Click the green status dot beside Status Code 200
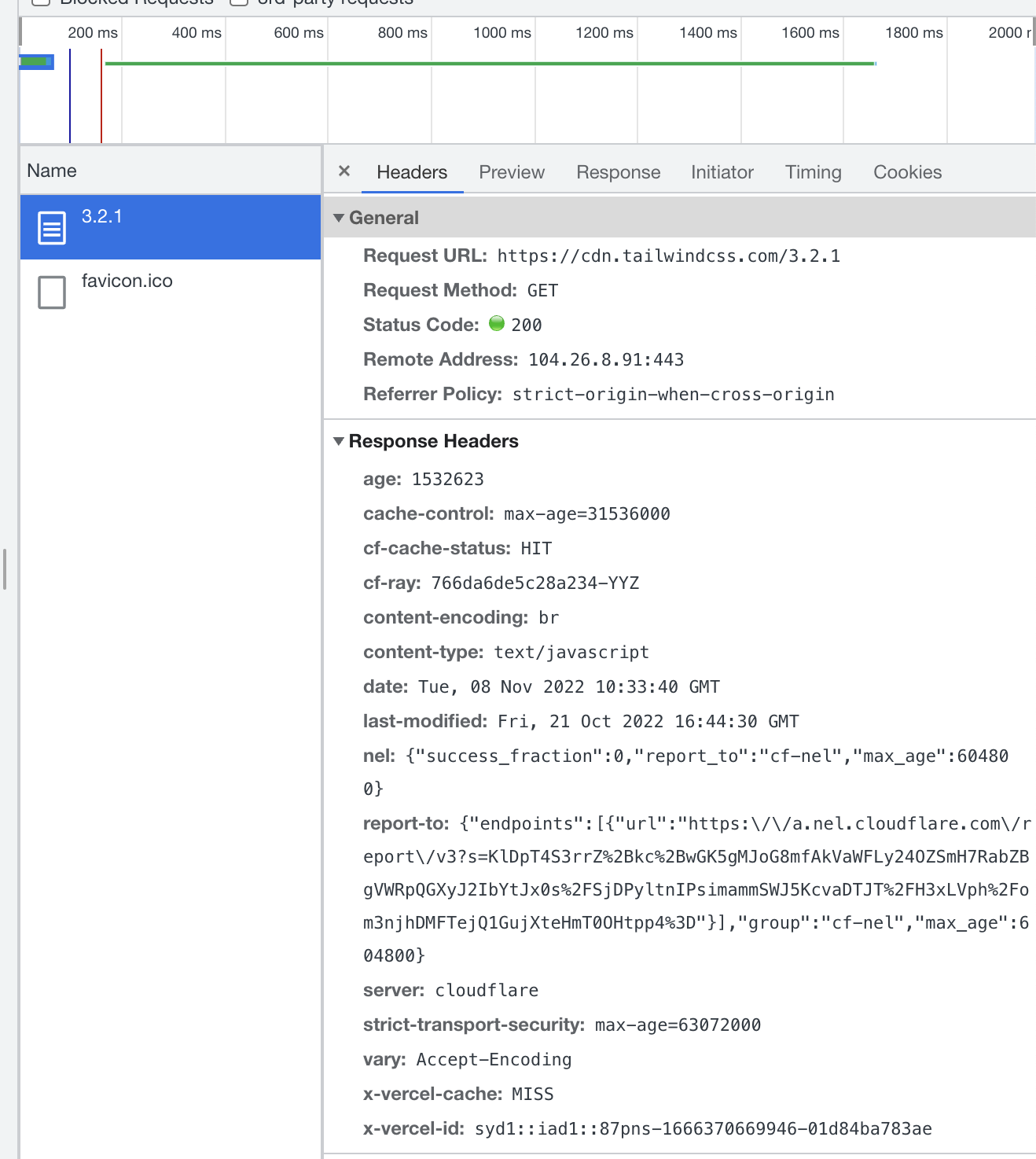The height and width of the screenshot is (1159, 1036). coord(497,323)
